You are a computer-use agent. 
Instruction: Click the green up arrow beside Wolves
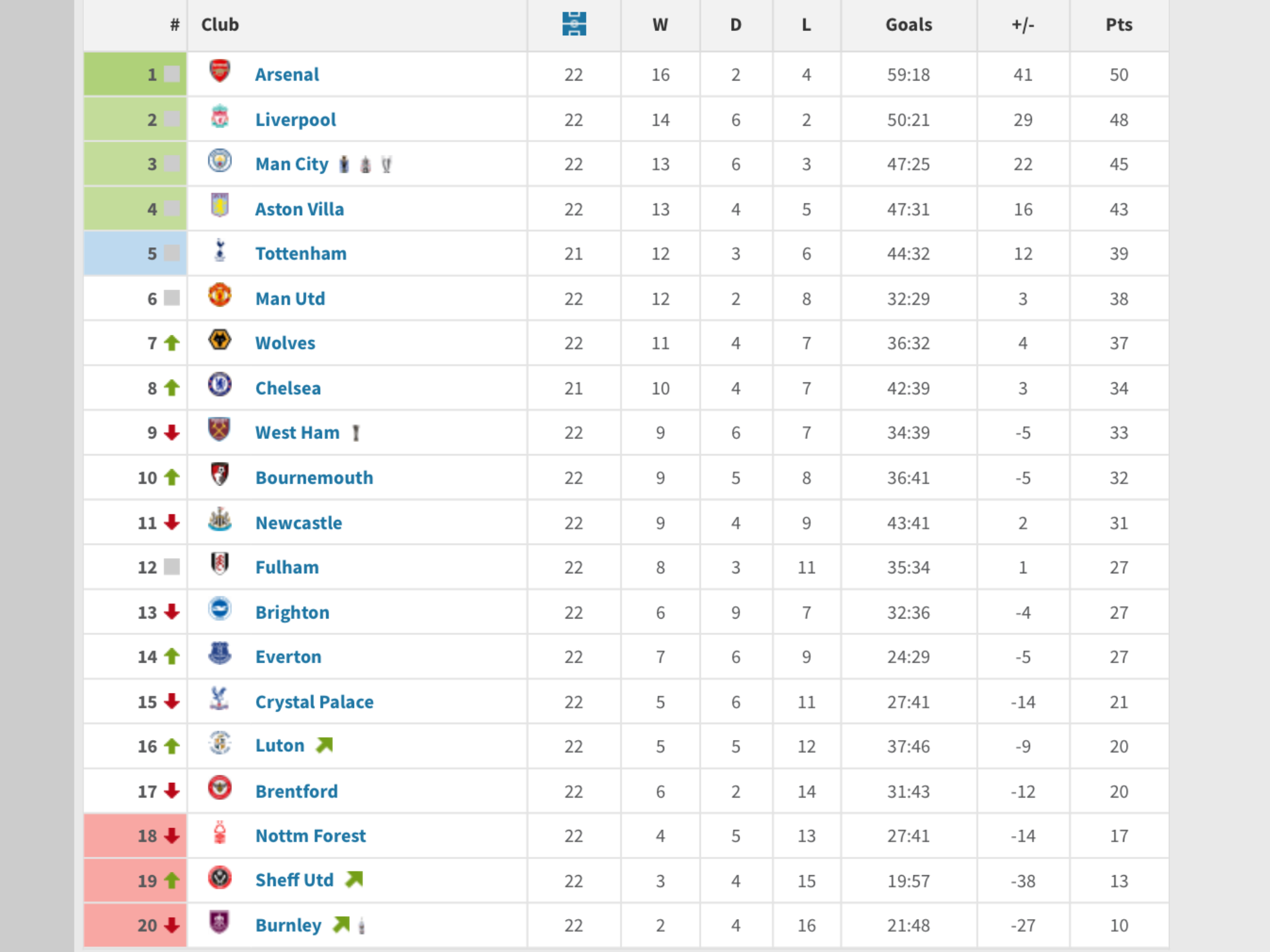click(172, 343)
